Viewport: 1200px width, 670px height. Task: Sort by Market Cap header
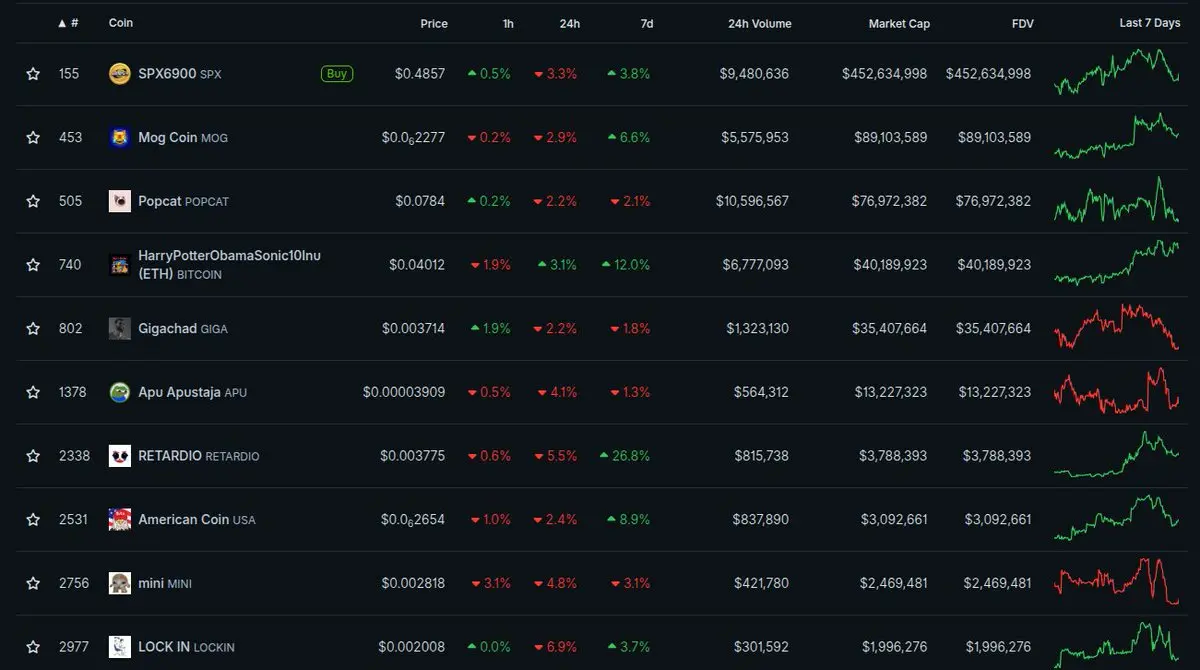tap(899, 23)
